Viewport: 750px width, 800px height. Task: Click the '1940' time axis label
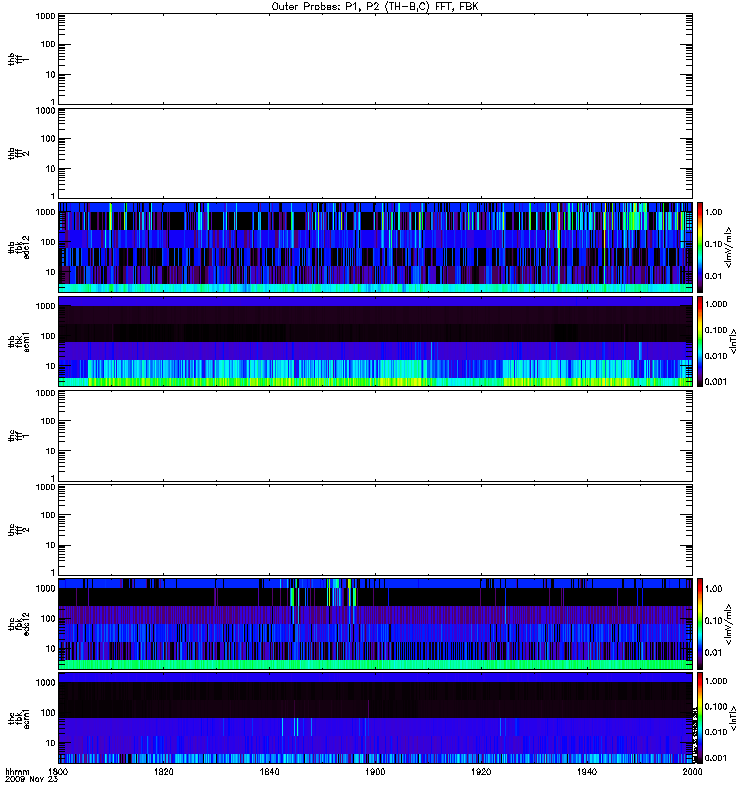[587, 771]
